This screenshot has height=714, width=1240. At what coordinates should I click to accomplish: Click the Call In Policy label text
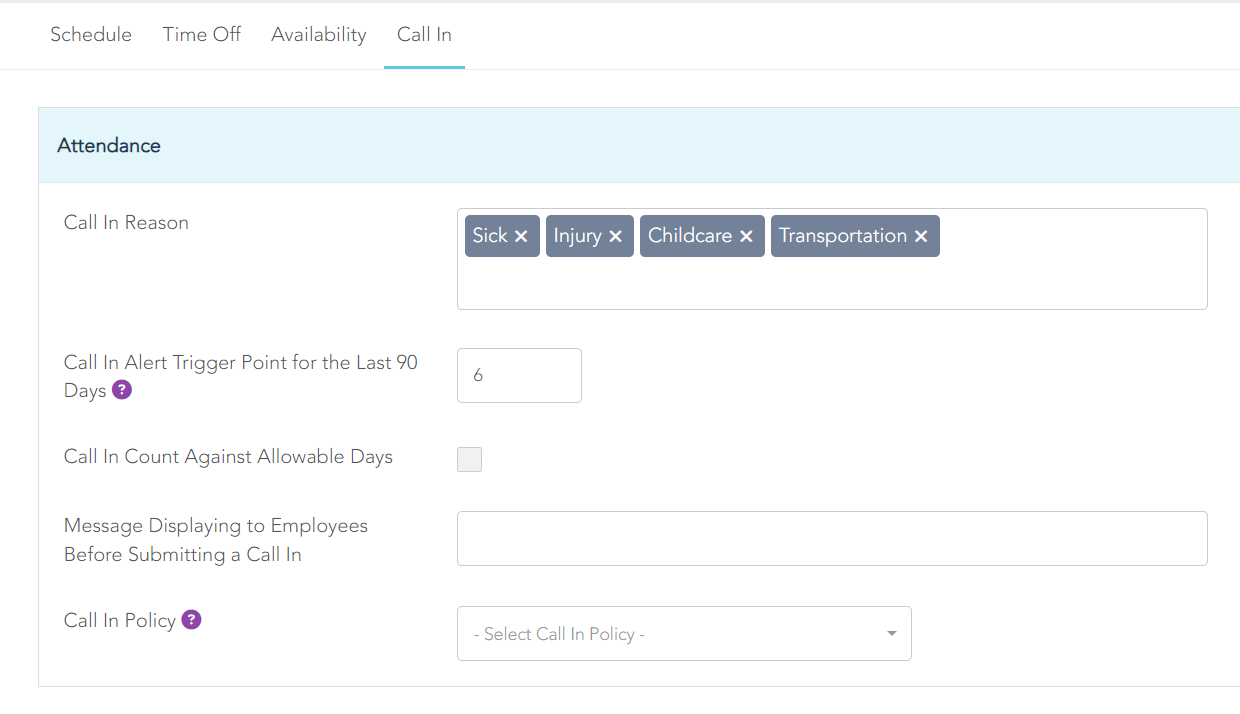tap(120, 620)
